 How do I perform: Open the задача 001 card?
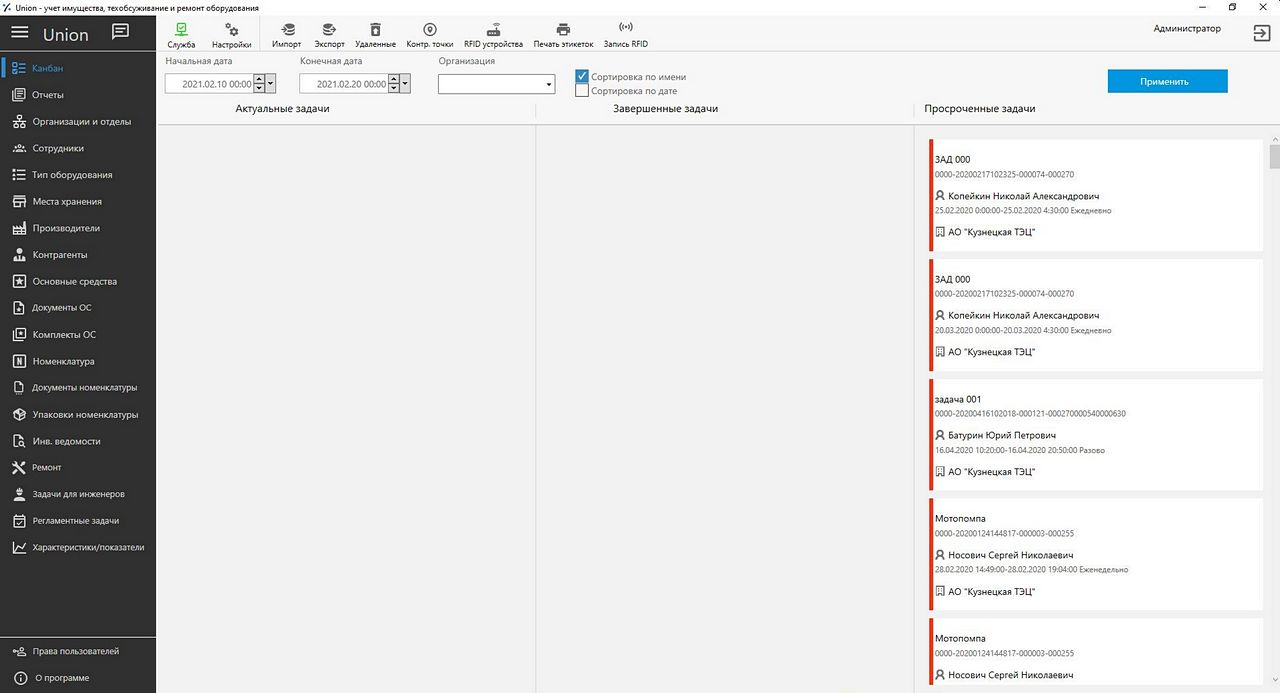1096,435
